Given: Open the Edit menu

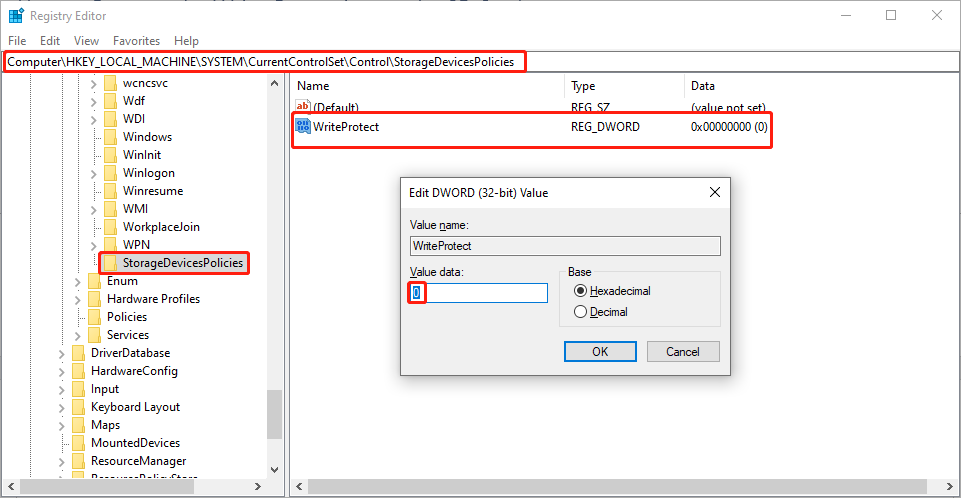Looking at the screenshot, I should pyautogui.click(x=50, y=40).
